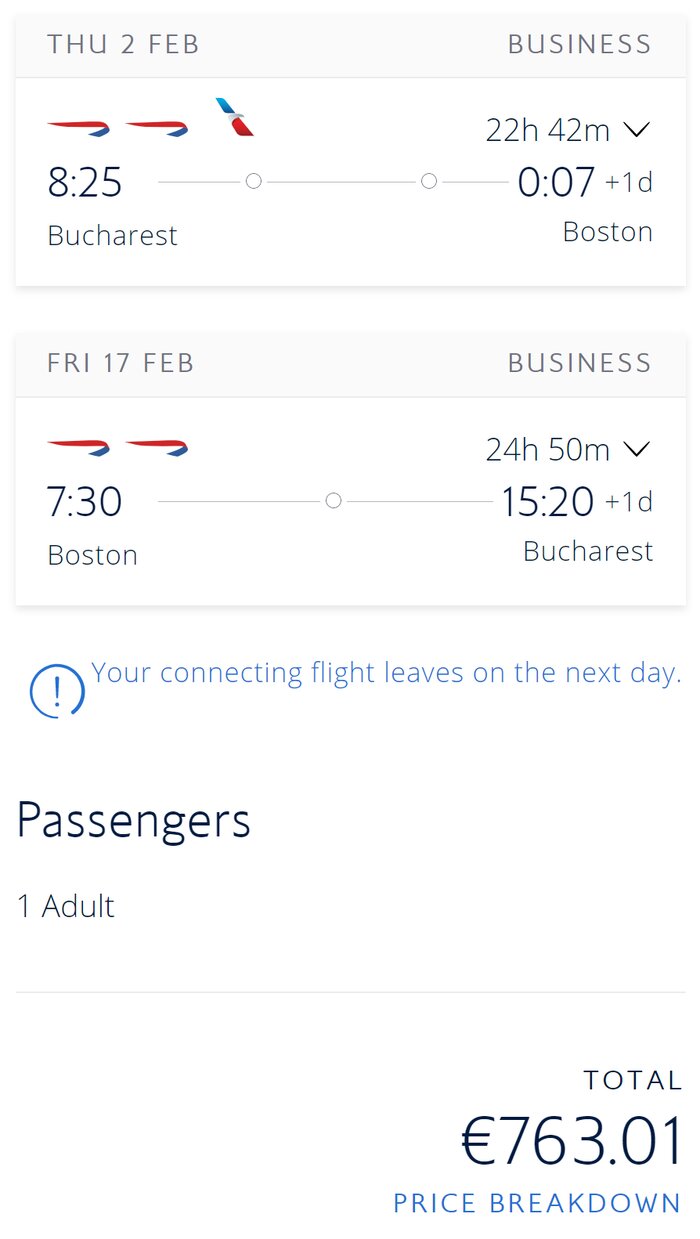Select the FRI 17 FEB flight header
The image size is (700, 1239).
[x=350, y=364]
